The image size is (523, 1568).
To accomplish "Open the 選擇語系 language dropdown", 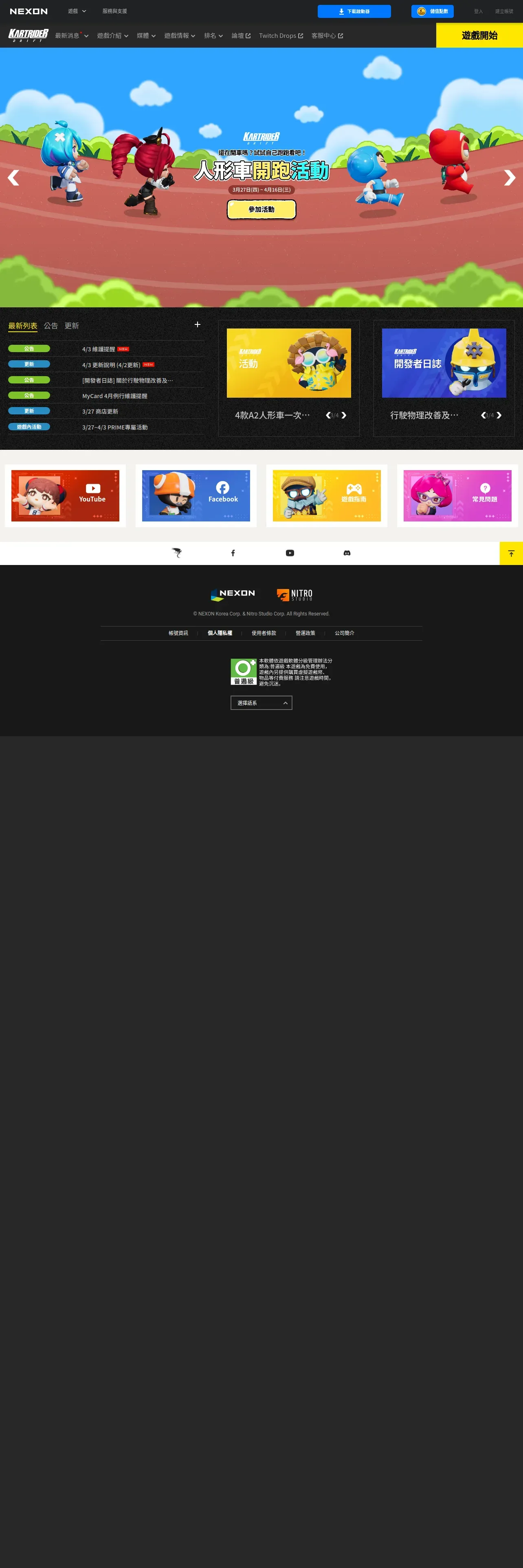I will [261, 703].
